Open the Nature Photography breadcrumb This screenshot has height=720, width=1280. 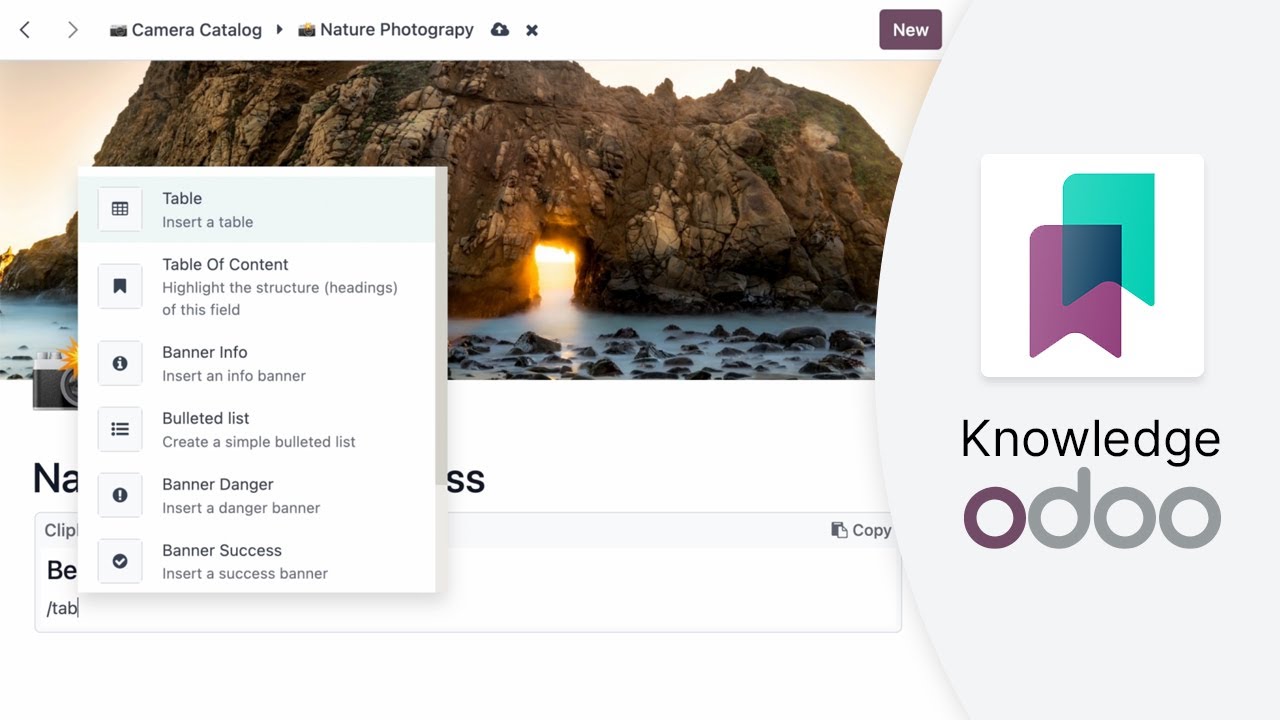386,30
